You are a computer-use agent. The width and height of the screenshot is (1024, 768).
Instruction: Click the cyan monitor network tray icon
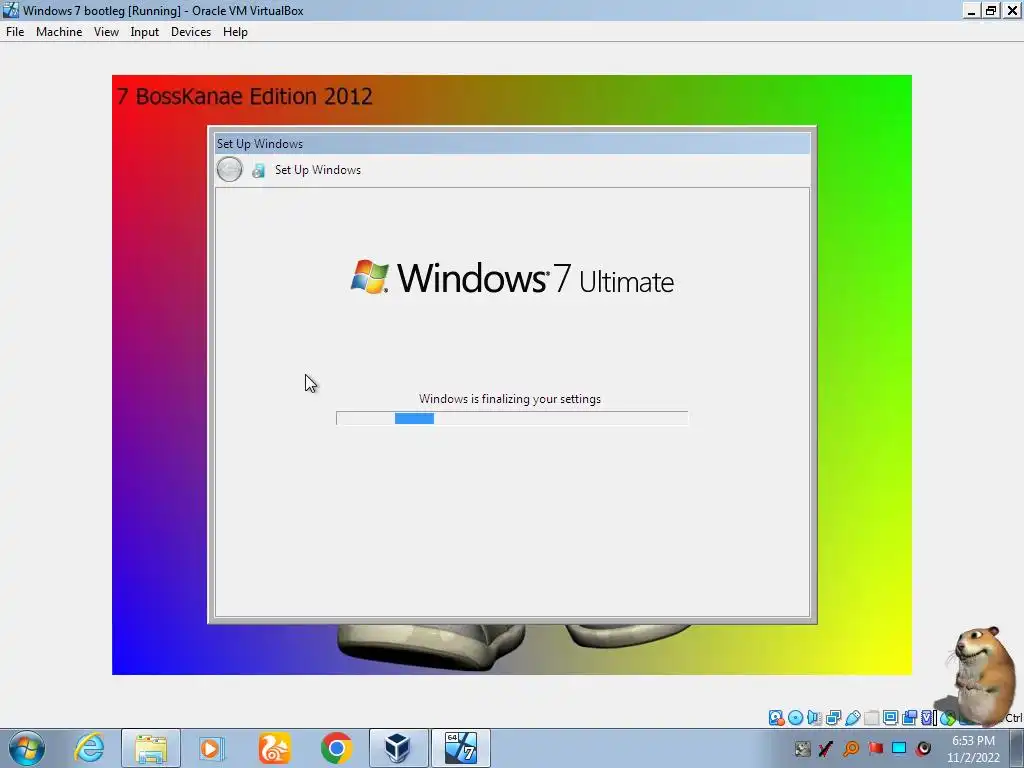[899, 748]
